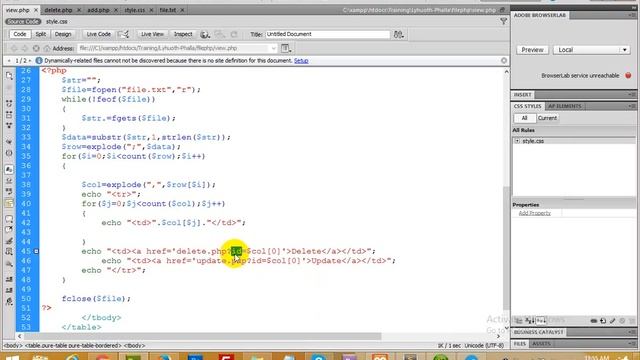
Task: Click the Preview button in BrowserLab
Action: (532, 50)
